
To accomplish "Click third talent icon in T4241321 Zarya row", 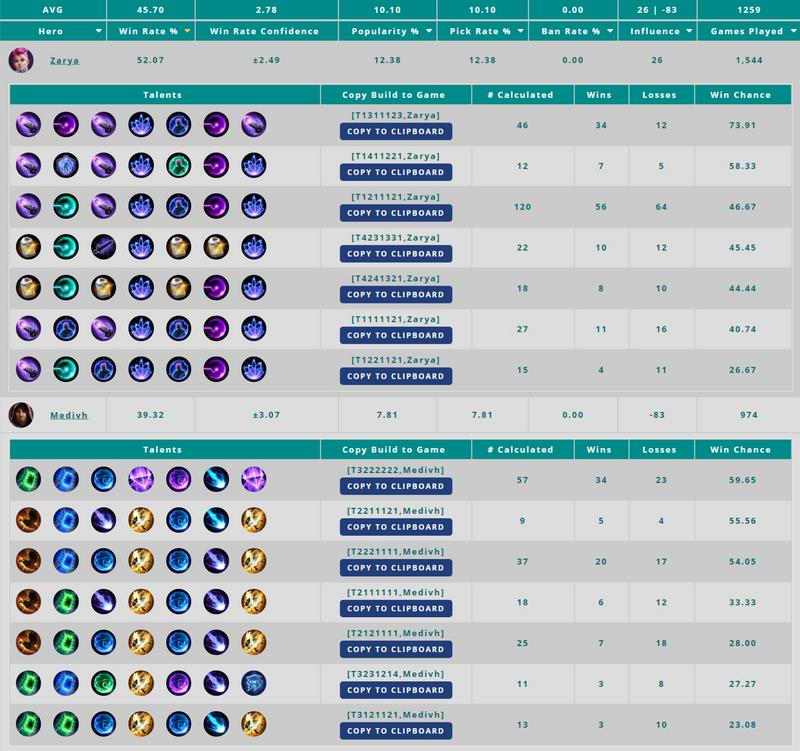I will click(x=104, y=288).
